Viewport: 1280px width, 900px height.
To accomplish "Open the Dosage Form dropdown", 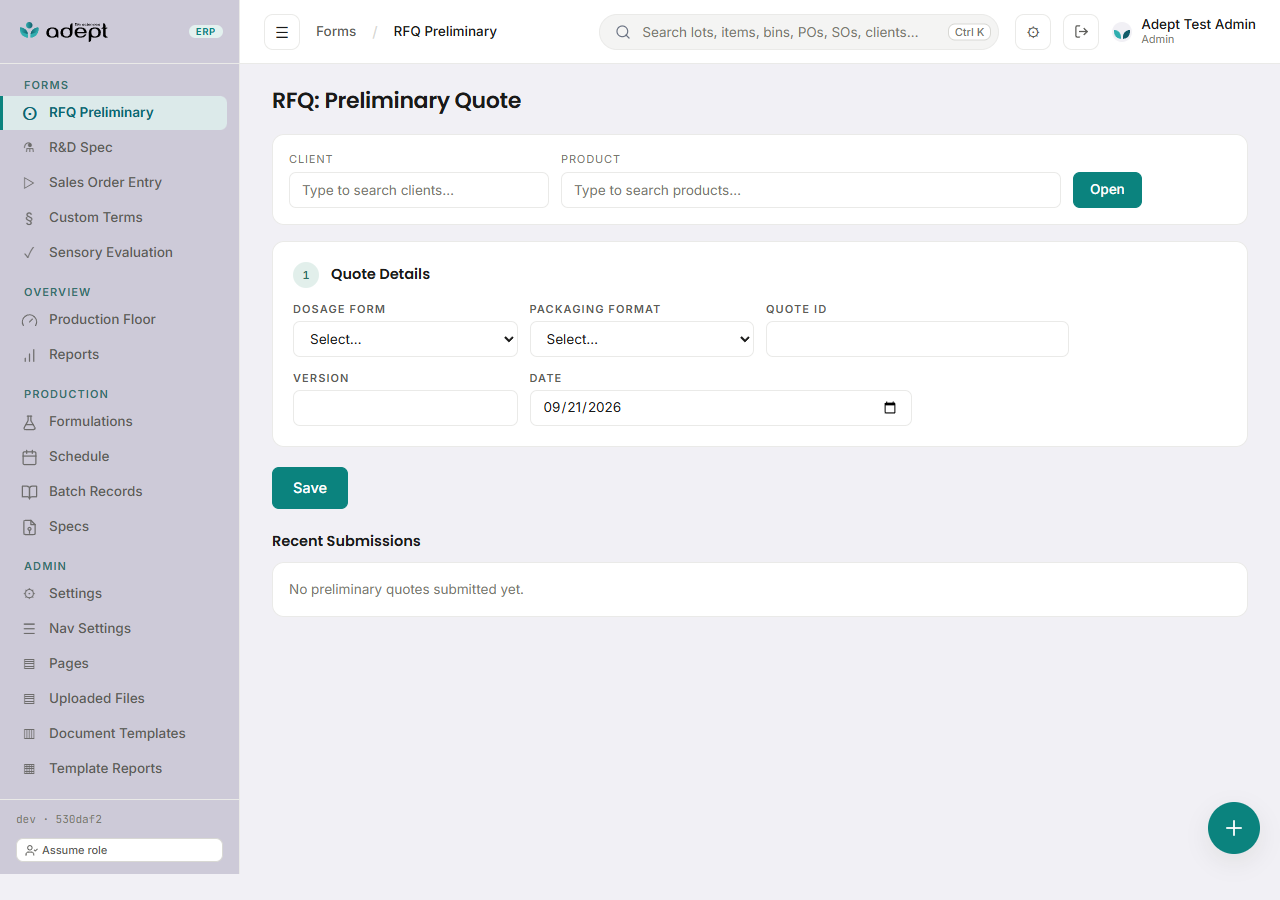I will tap(405, 339).
